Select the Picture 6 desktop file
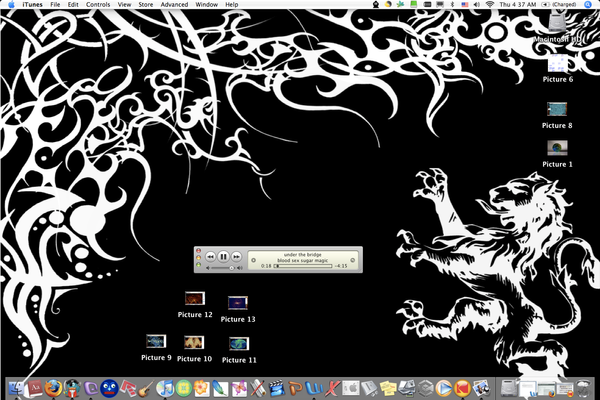This screenshot has width=600, height=400. (x=557, y=63)
